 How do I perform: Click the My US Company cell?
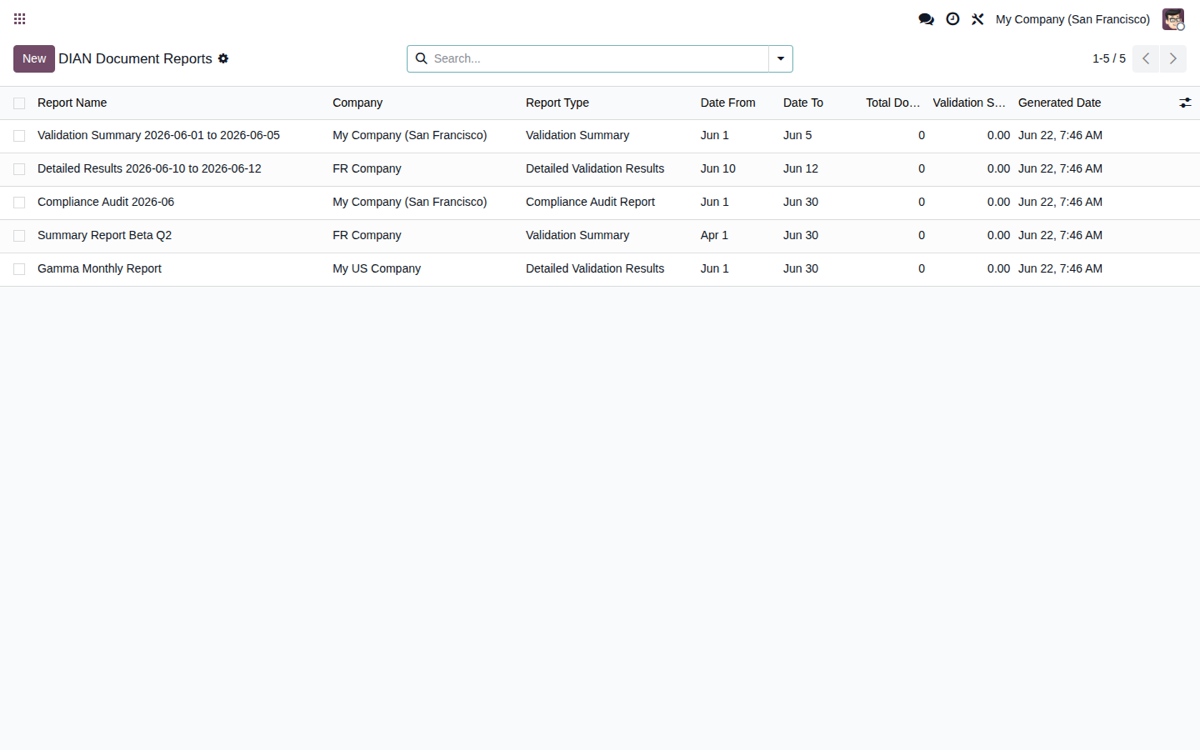376,269
